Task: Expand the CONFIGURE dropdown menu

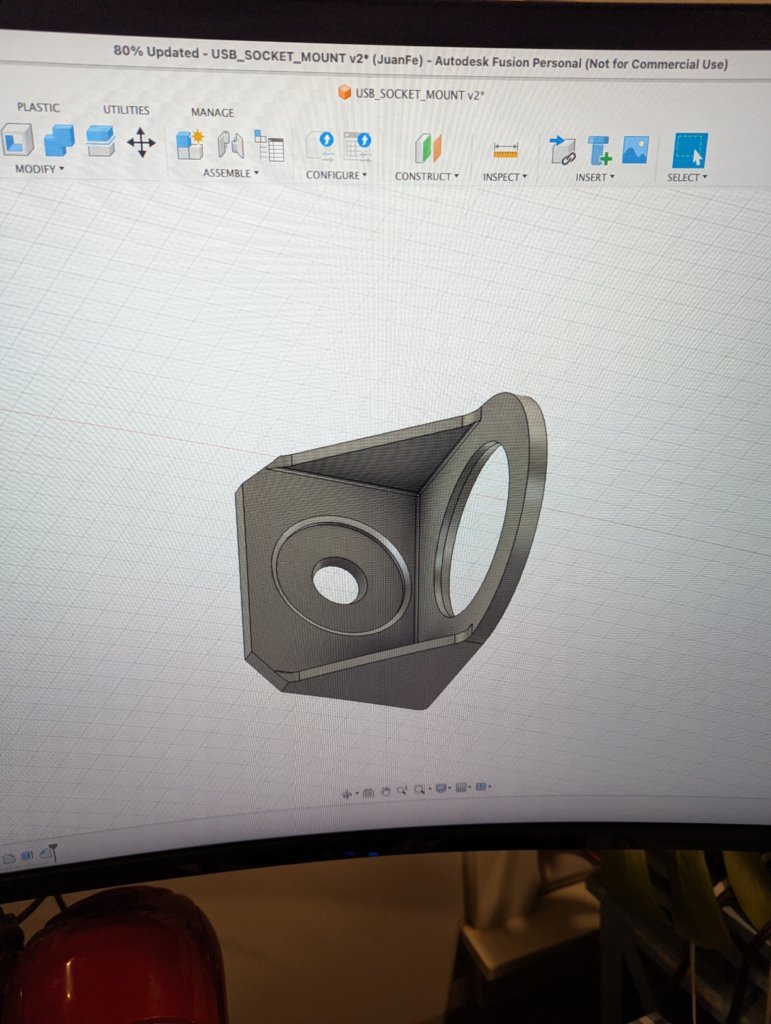Action: coord(336,175)
